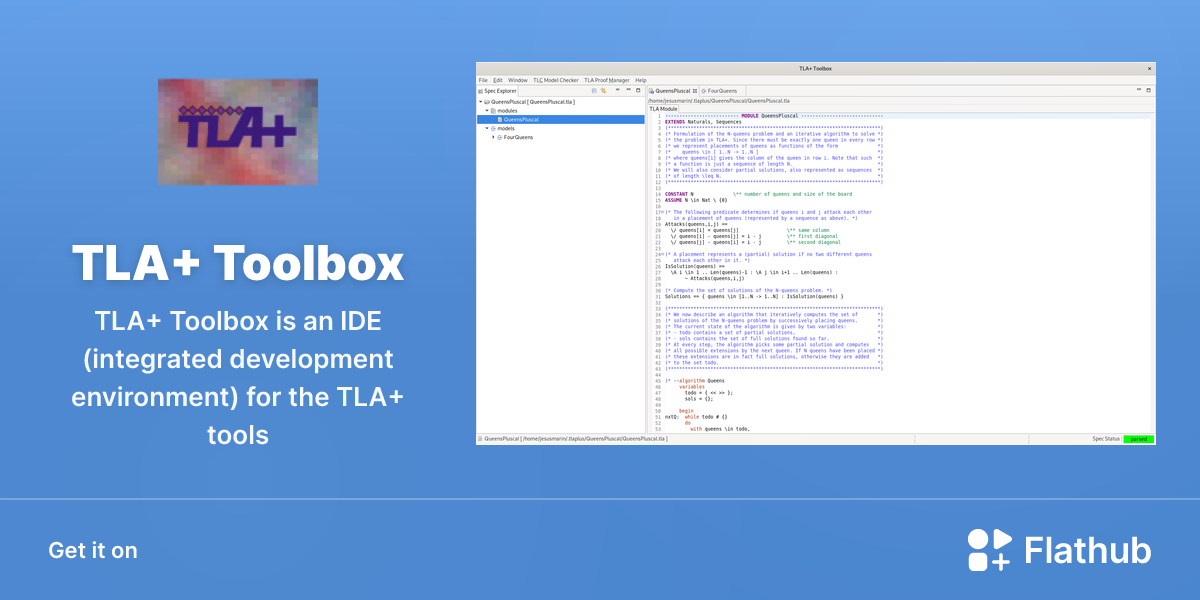This screenshot has width=1200, height=600.
Task: Maximize the Spec Explorer panel
Action: tap(639, 90)
